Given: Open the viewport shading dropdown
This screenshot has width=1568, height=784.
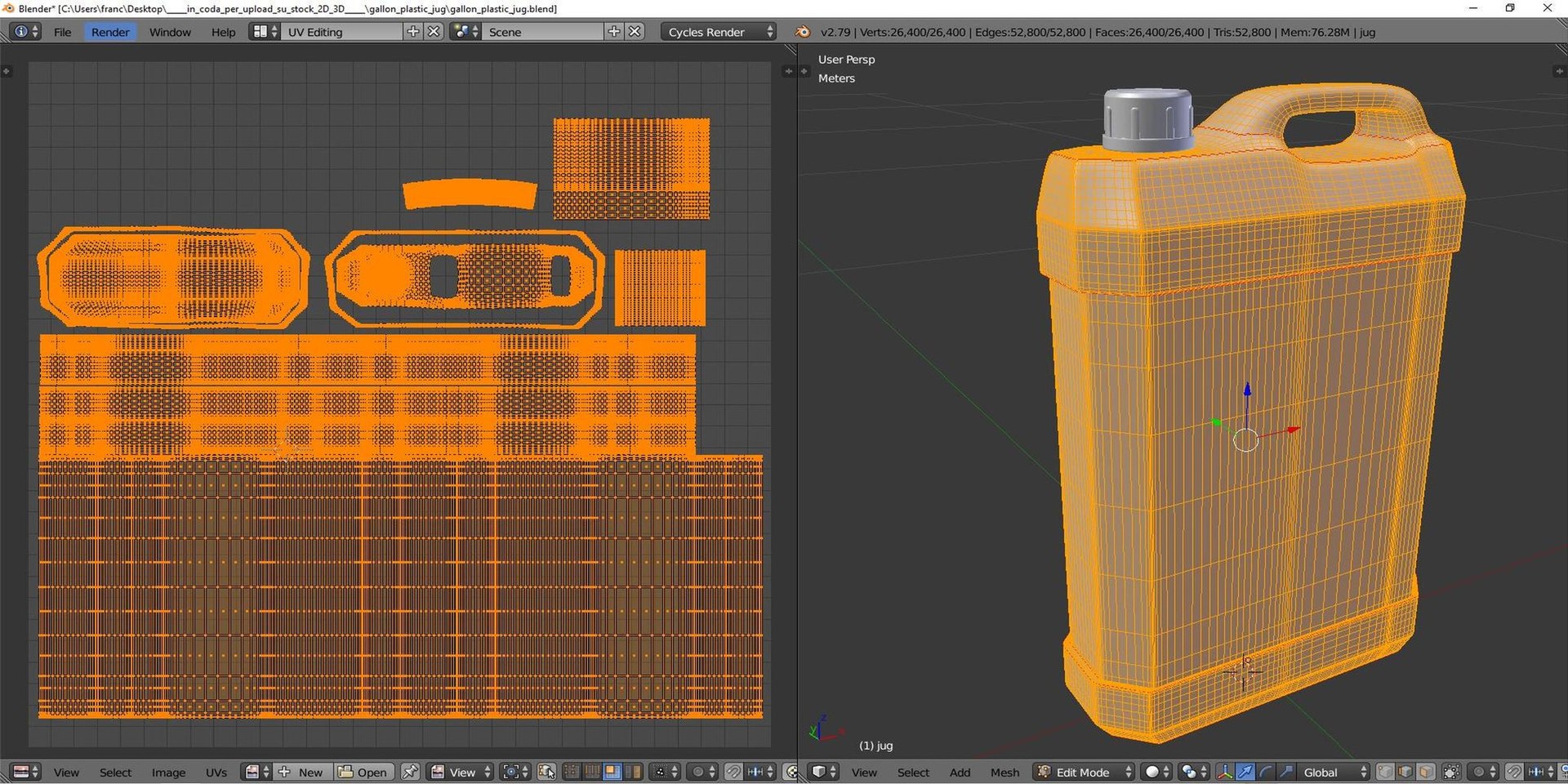Looking at the screenshot, I should [1157, 772].
